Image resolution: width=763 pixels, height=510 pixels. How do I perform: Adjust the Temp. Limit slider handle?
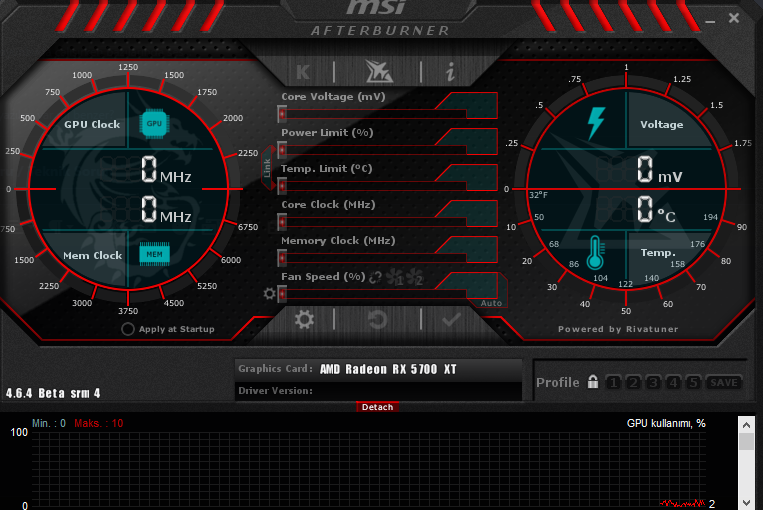pyautogui.click(x=282, y=186)
